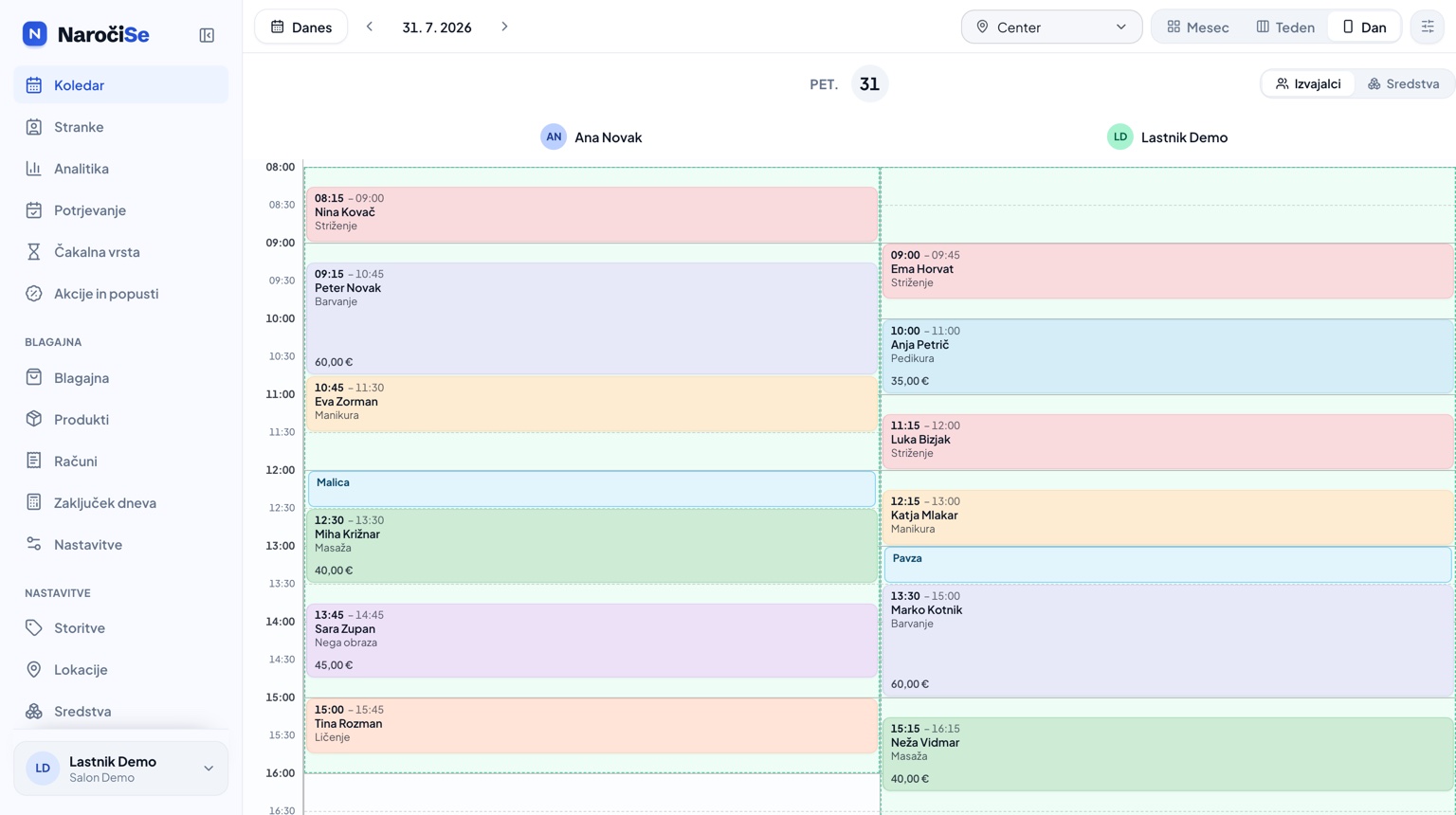Expand Lastnik Demo account menu
This screenshot has height=815, width=1456.
pyautogui.click(x=121, y=769)
